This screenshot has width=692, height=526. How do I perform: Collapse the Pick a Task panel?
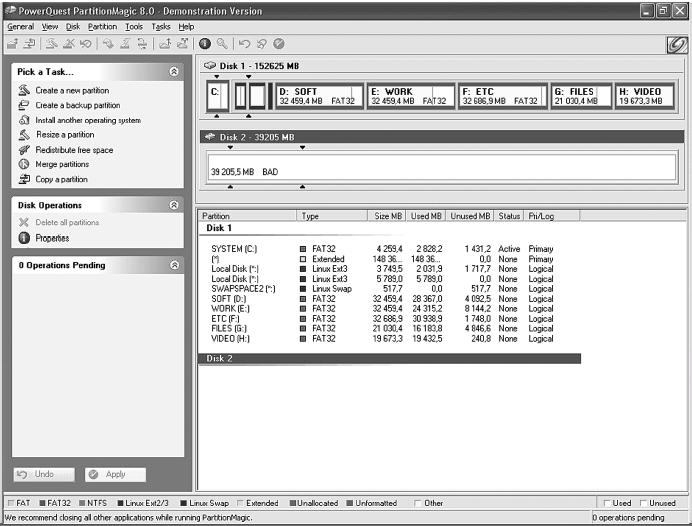(x=174, y=72)
